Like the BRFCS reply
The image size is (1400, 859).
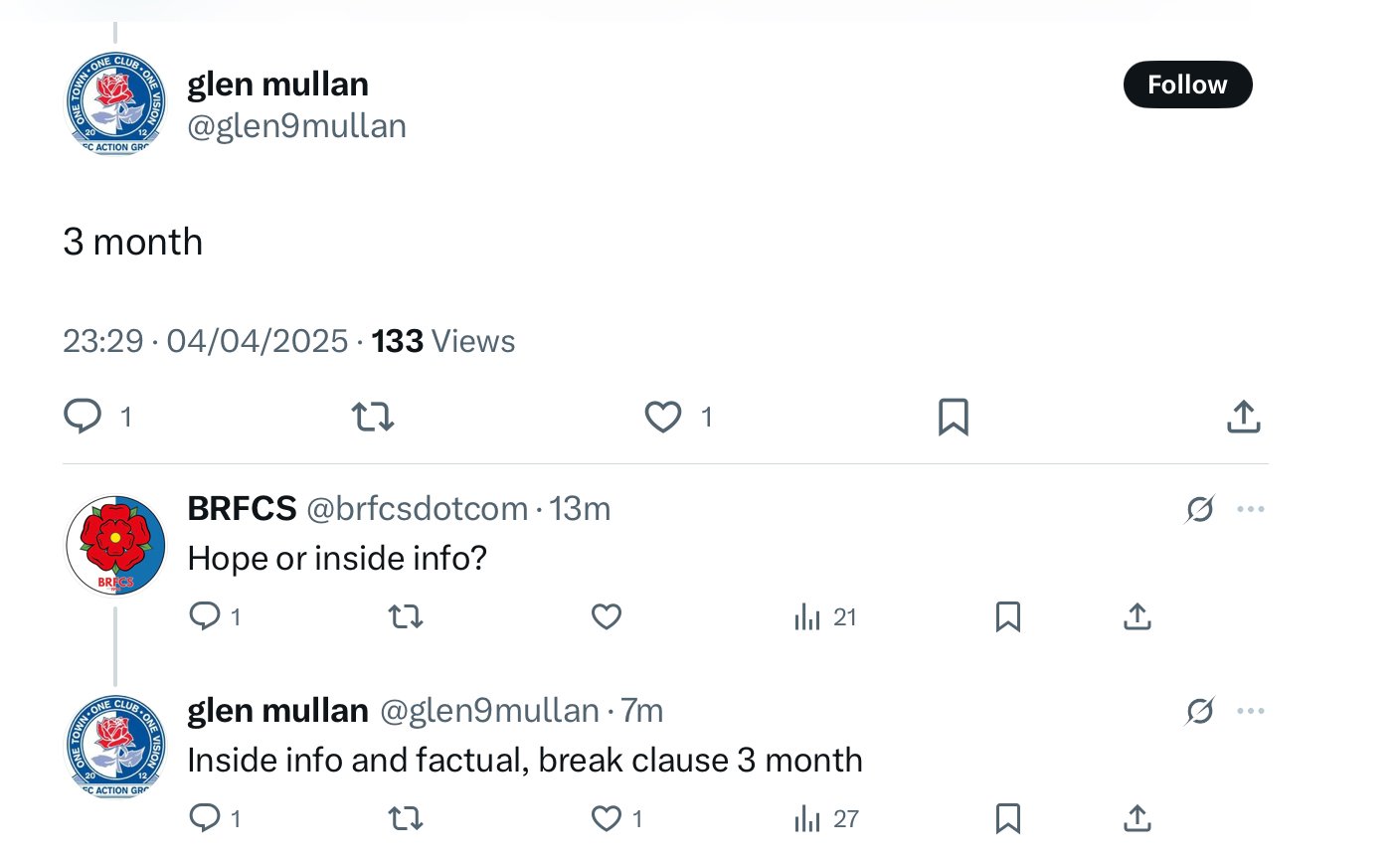click(607, 617)
